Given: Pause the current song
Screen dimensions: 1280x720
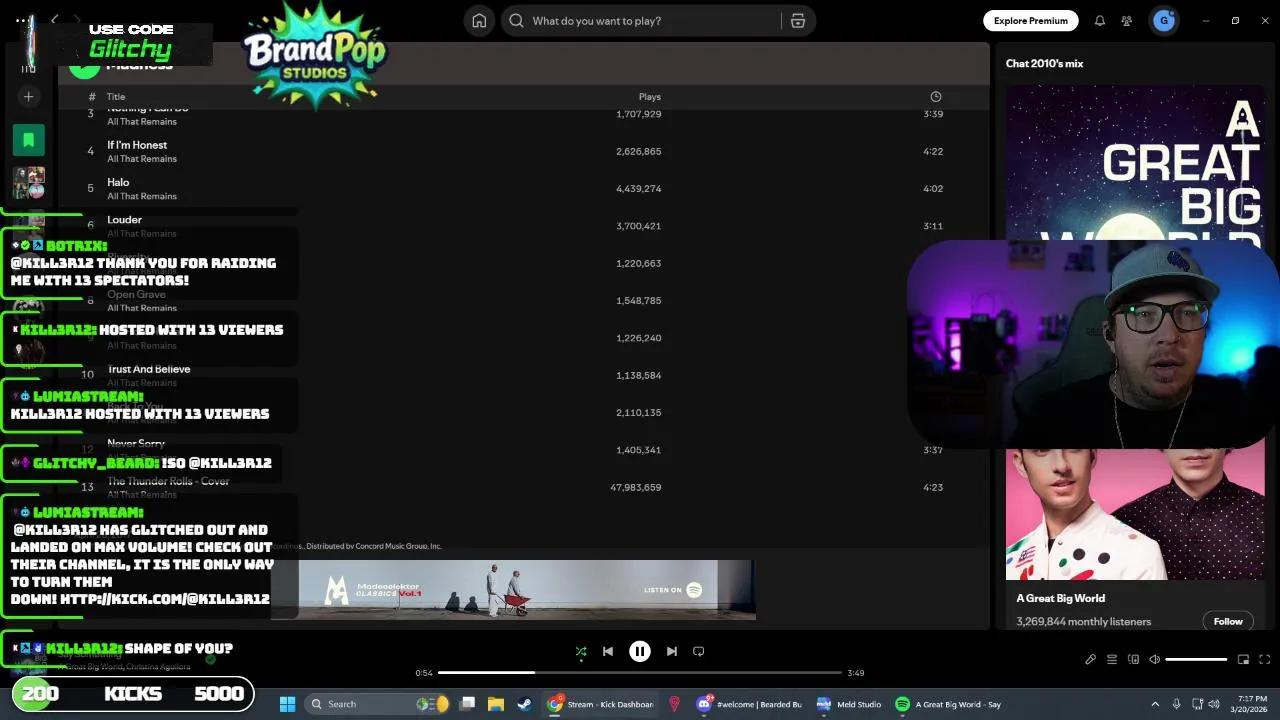Looking at the screenshot, I should point(640,651).
